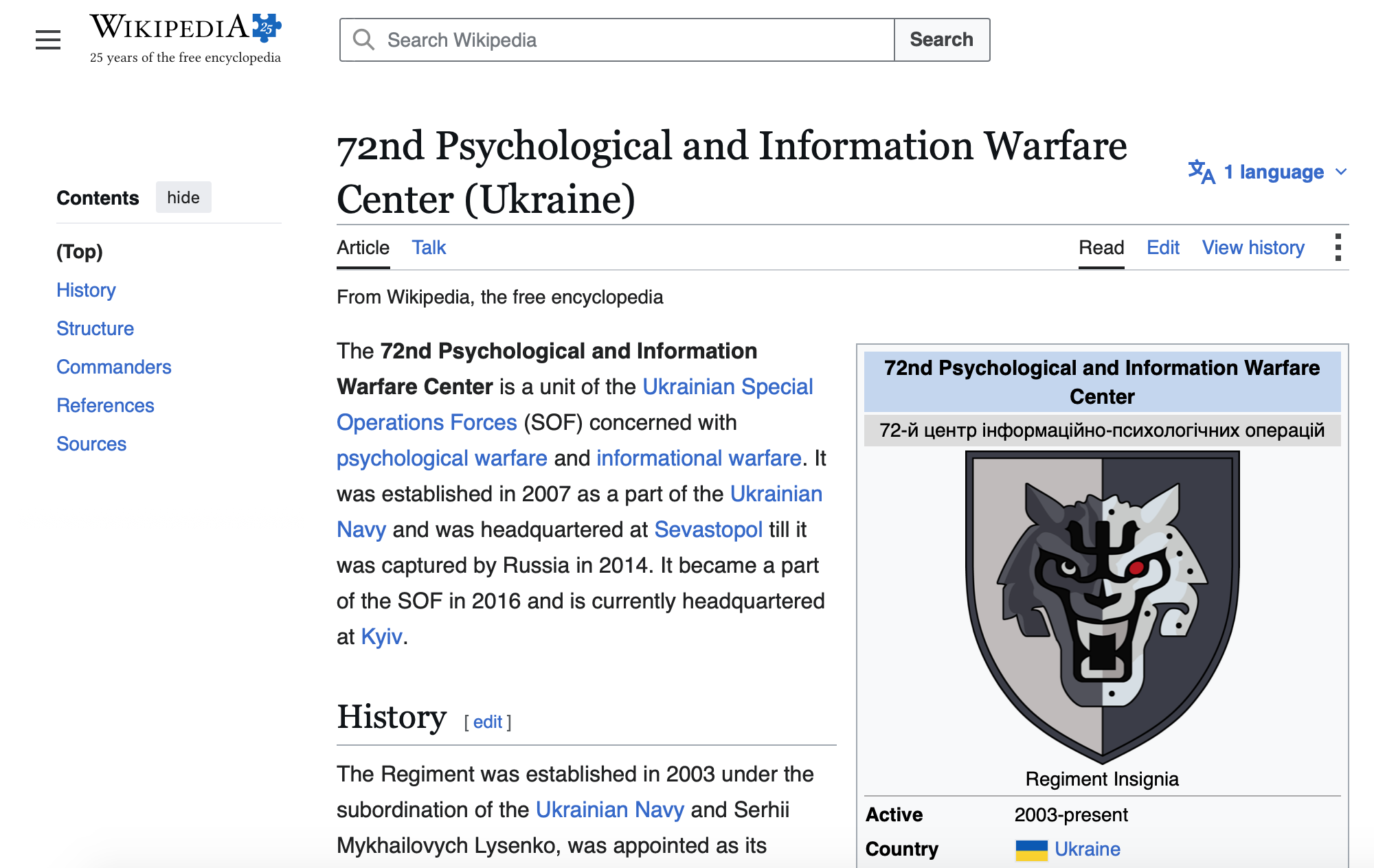Go to Commanders section in contents
Image resolution: width=1374 pixels, height=868 pixels.
[x=114, y=367]
